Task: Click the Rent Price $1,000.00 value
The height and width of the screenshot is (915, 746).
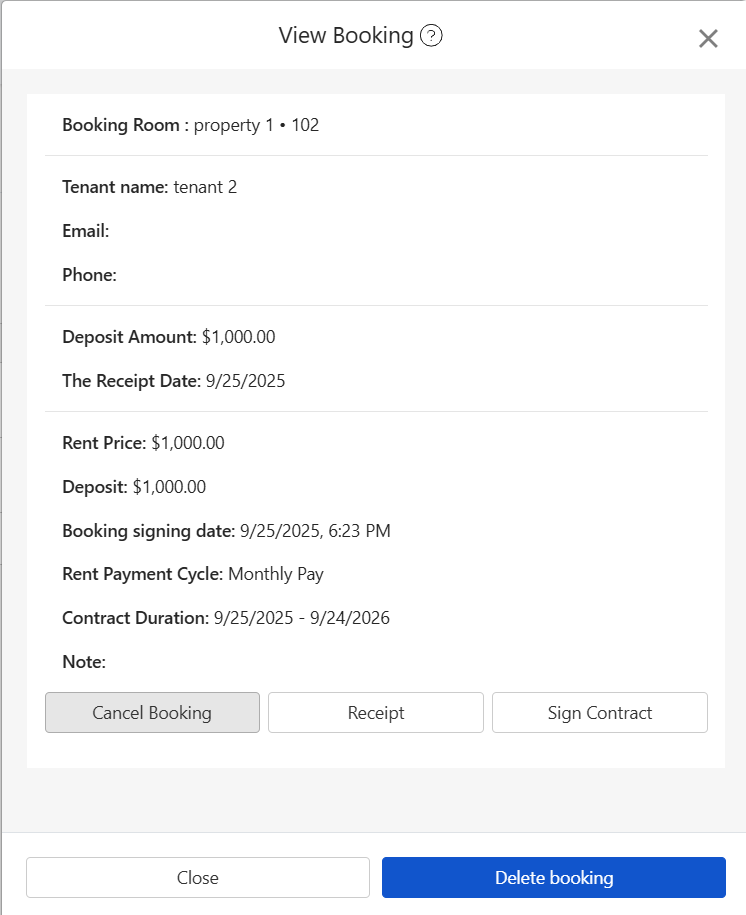Action: pos(188,443)
